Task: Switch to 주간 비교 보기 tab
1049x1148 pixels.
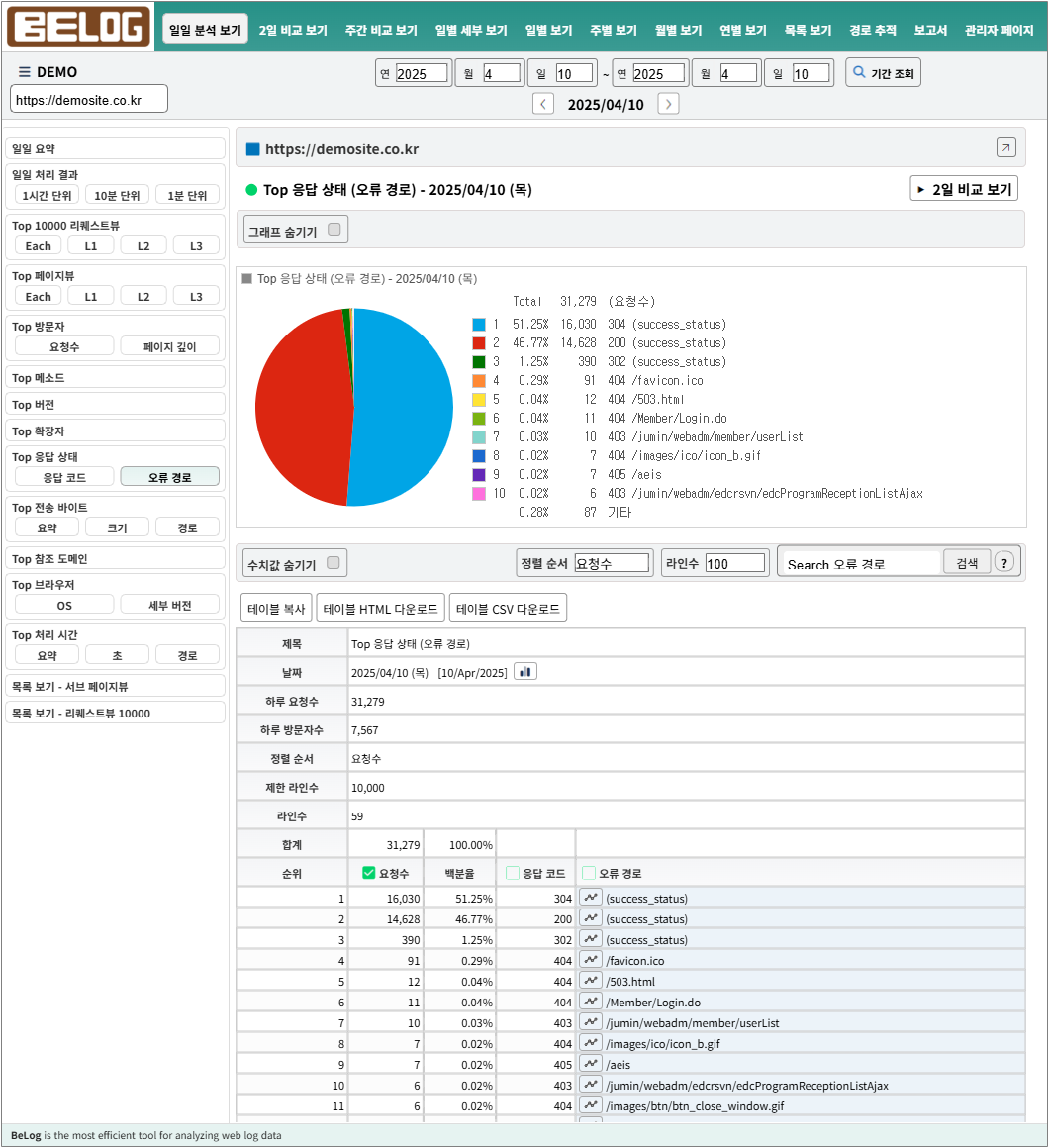Action: [381, 30]
